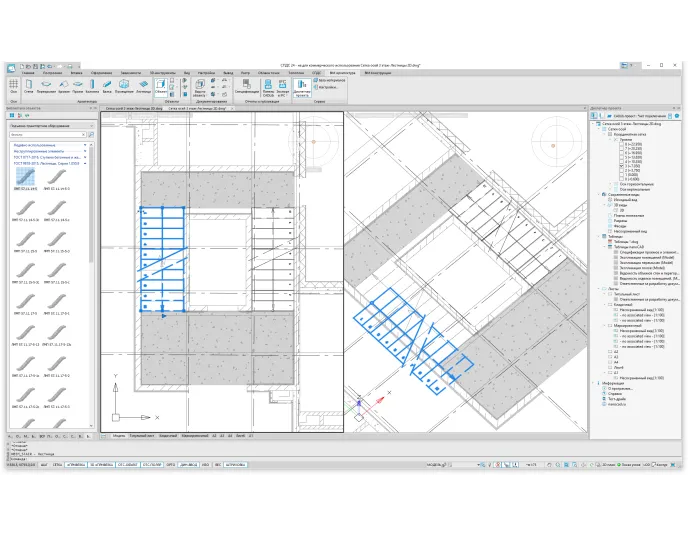Select the Перекрытие (slab) tool

coord(47,87)
